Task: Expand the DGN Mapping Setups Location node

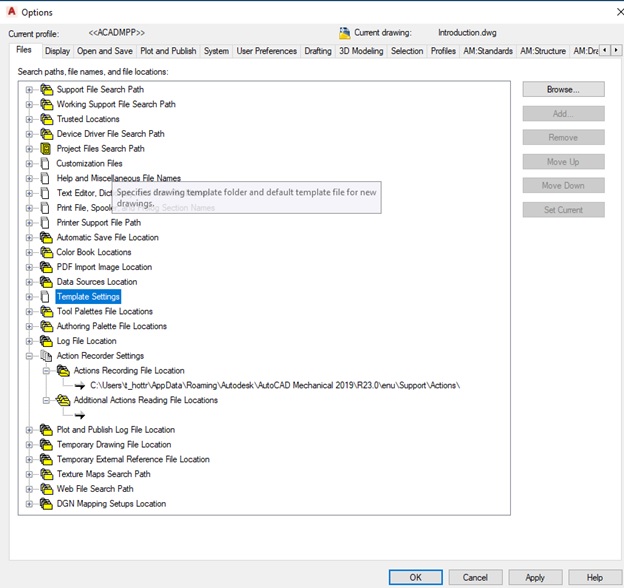Action: coord(29,504)
